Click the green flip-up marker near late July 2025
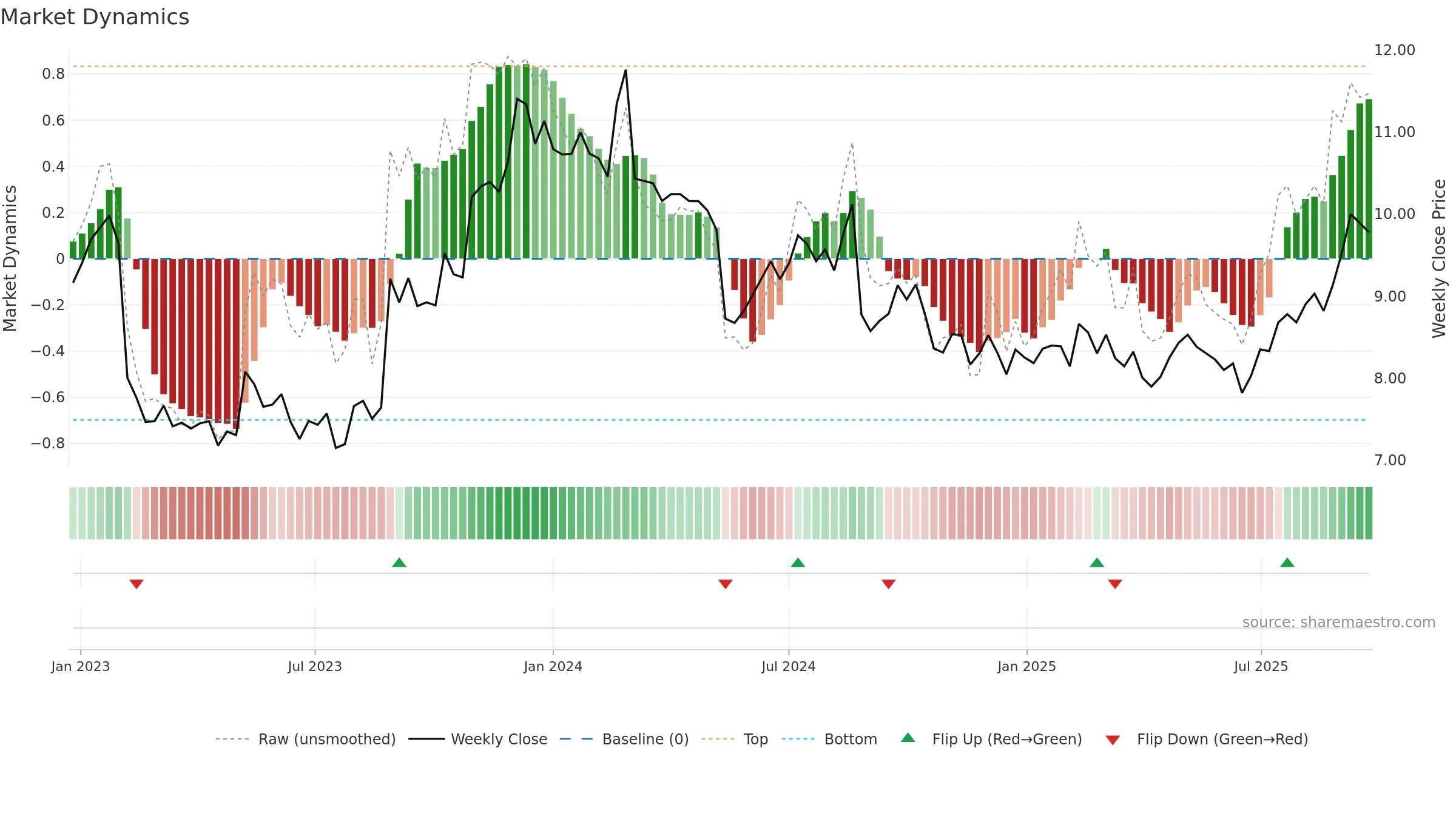 click(x=1287, y=562)
